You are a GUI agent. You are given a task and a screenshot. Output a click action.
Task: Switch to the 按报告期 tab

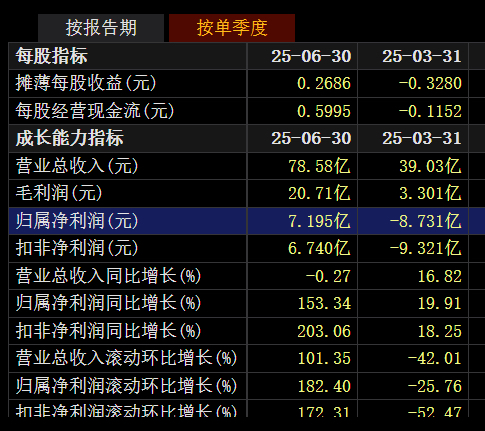click(x=101, y=28)
